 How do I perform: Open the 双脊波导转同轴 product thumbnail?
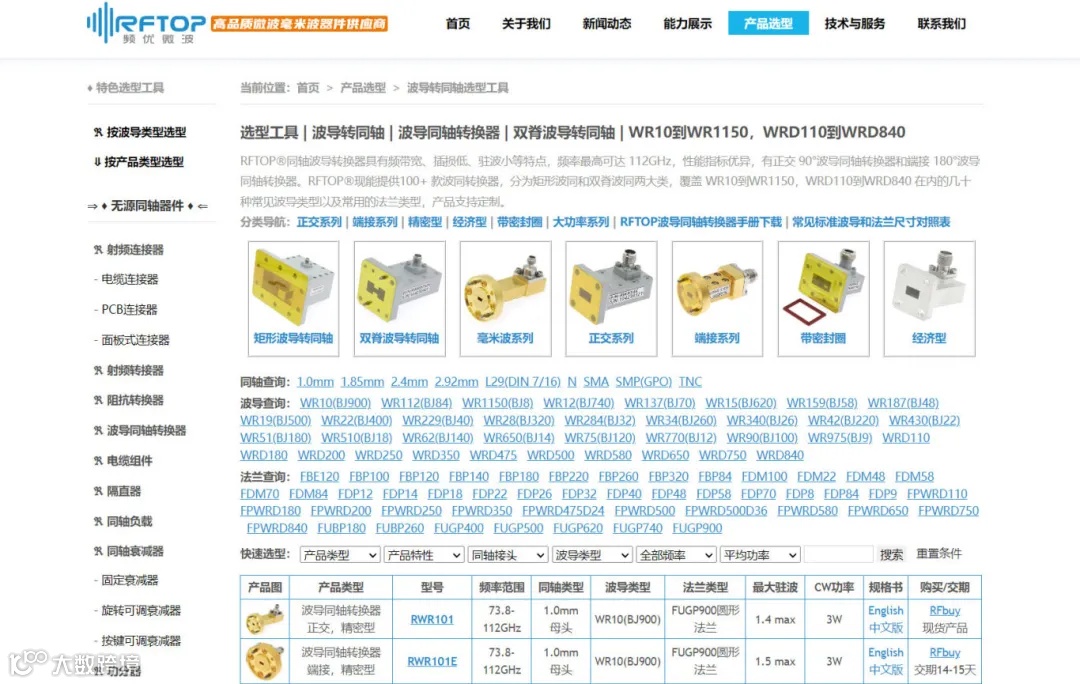pyautogui.click(x=399, y=298)
